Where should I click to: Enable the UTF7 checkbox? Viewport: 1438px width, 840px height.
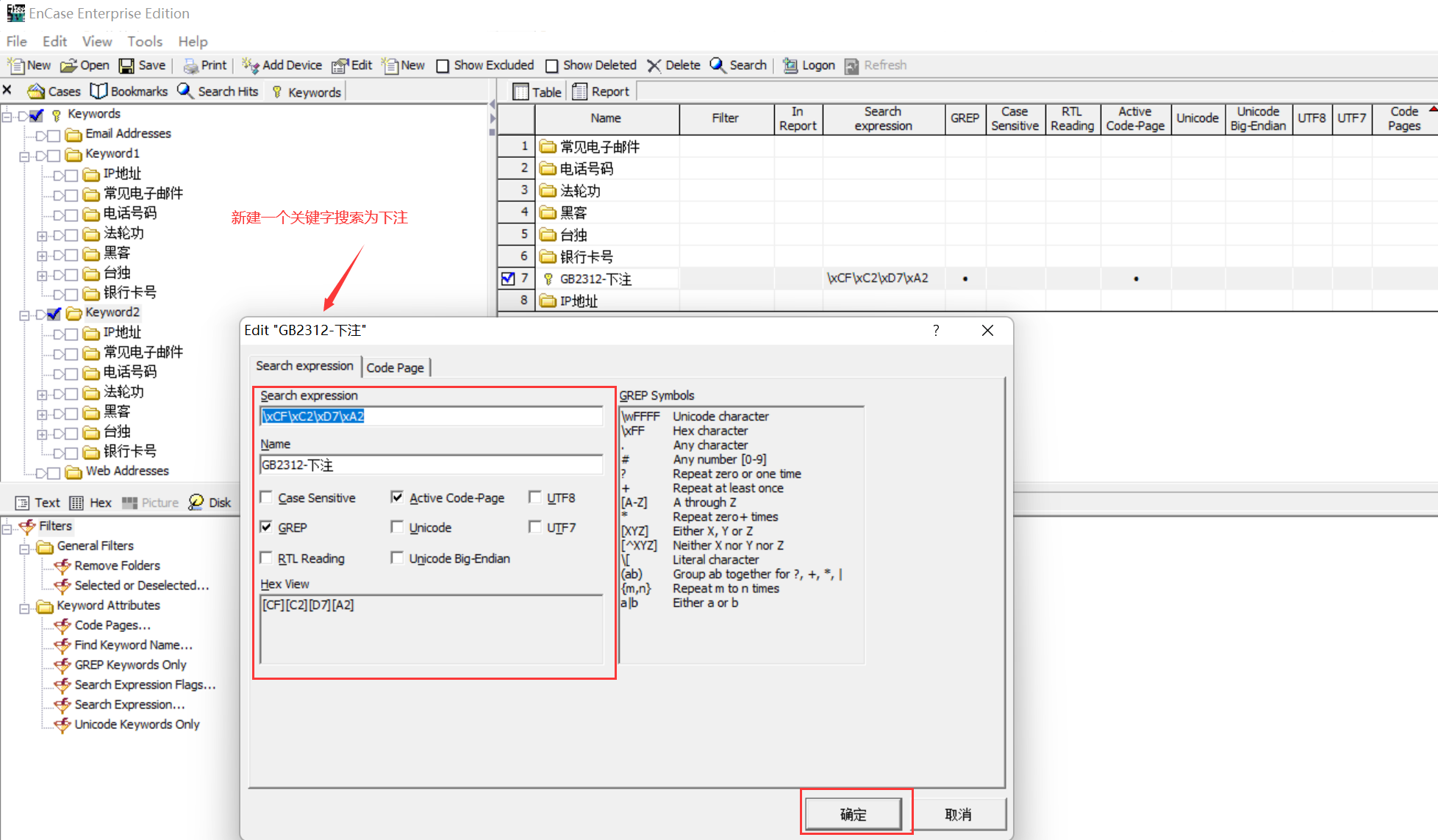(x=535, y=527)
